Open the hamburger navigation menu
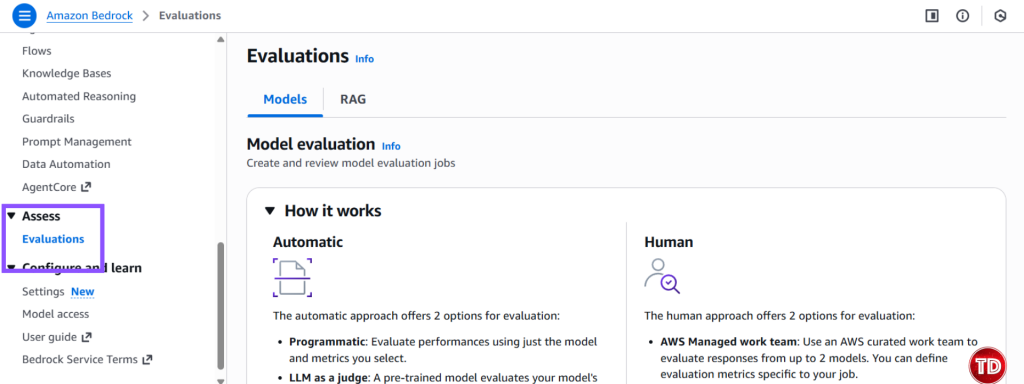Viewport: 1024px width, 384px height. click(24, 16)
